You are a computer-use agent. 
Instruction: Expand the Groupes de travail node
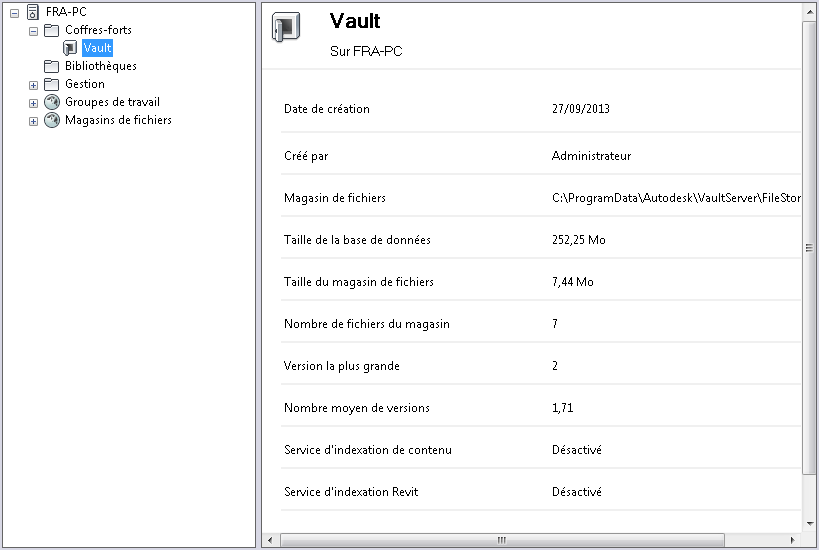33,102
